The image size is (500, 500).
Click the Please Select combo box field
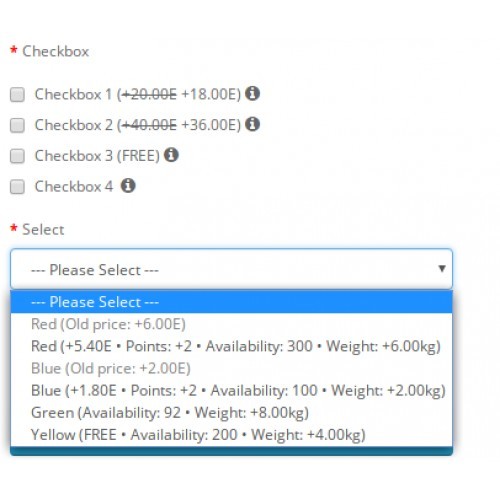pos(231,269)
